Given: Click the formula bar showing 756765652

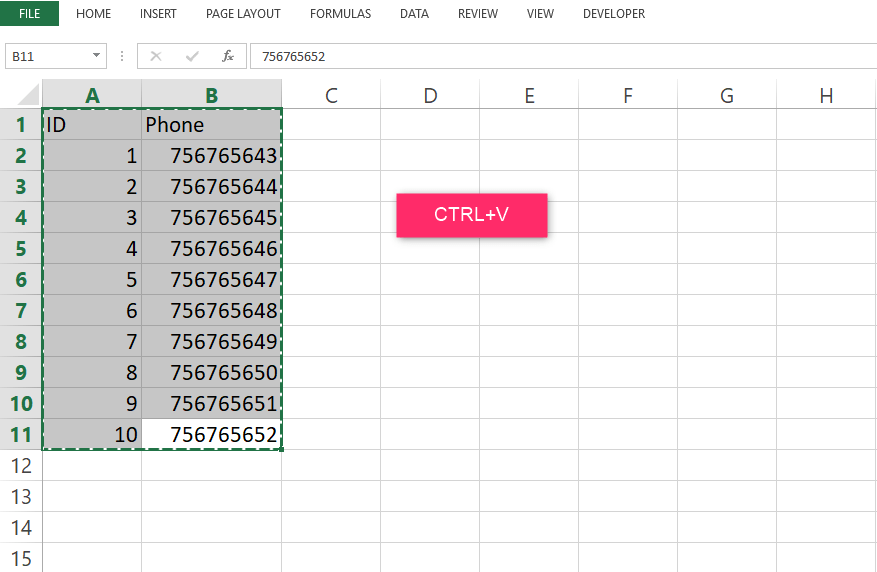Looking at the screenshot, I should pos(563,56).
